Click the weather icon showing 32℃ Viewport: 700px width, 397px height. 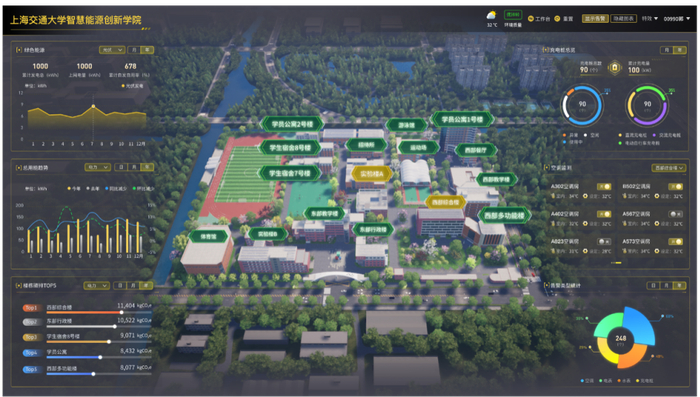coord(491,16)
